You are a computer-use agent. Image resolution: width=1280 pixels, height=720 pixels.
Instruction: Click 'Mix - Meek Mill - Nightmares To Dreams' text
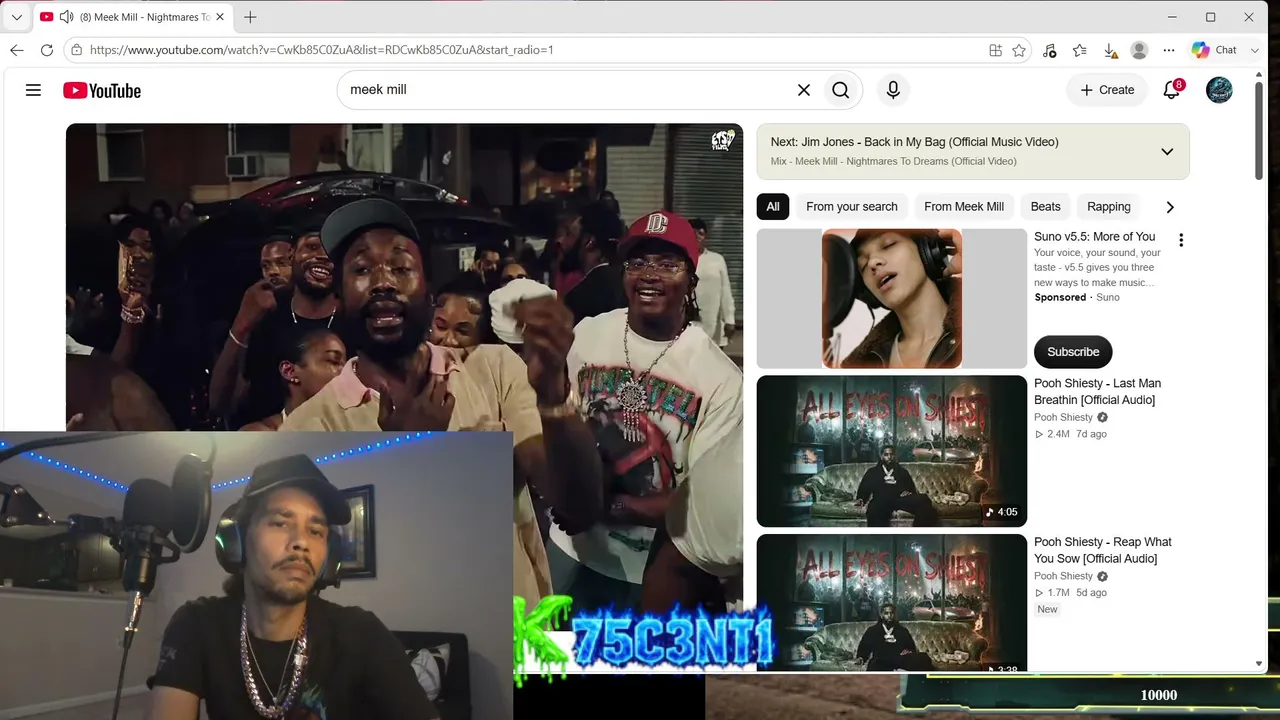point(894,161)
